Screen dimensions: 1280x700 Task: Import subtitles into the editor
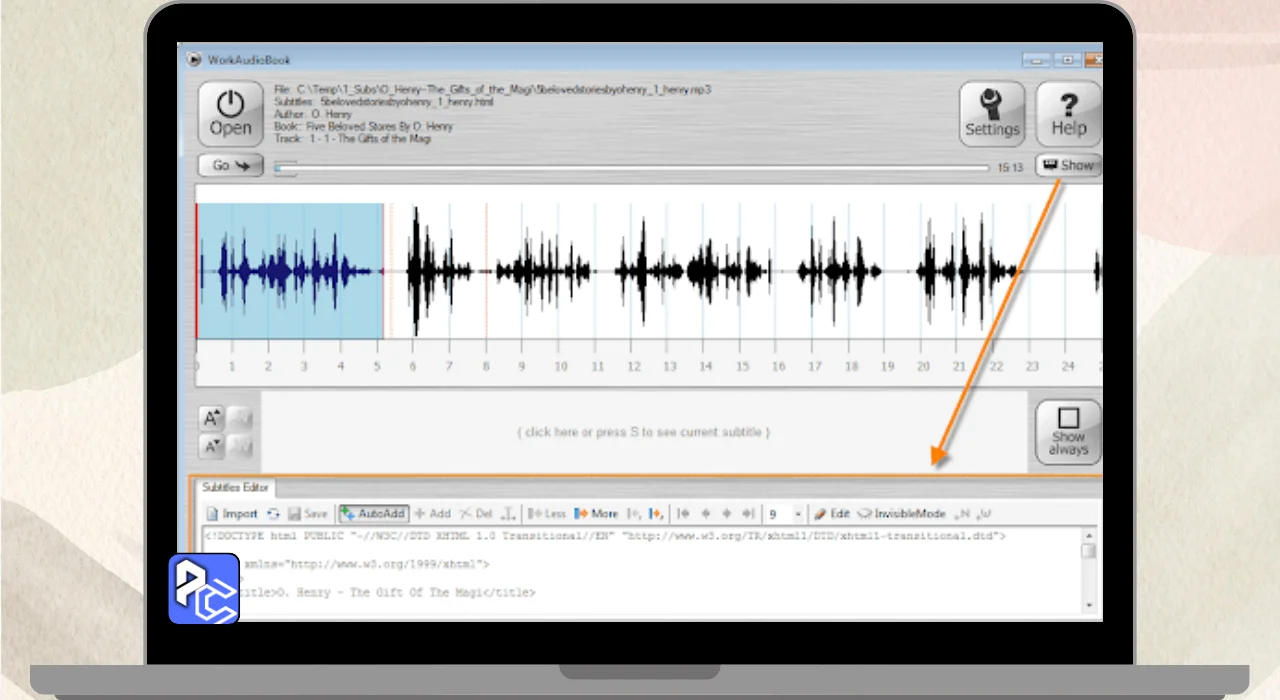tap(232, 514)
